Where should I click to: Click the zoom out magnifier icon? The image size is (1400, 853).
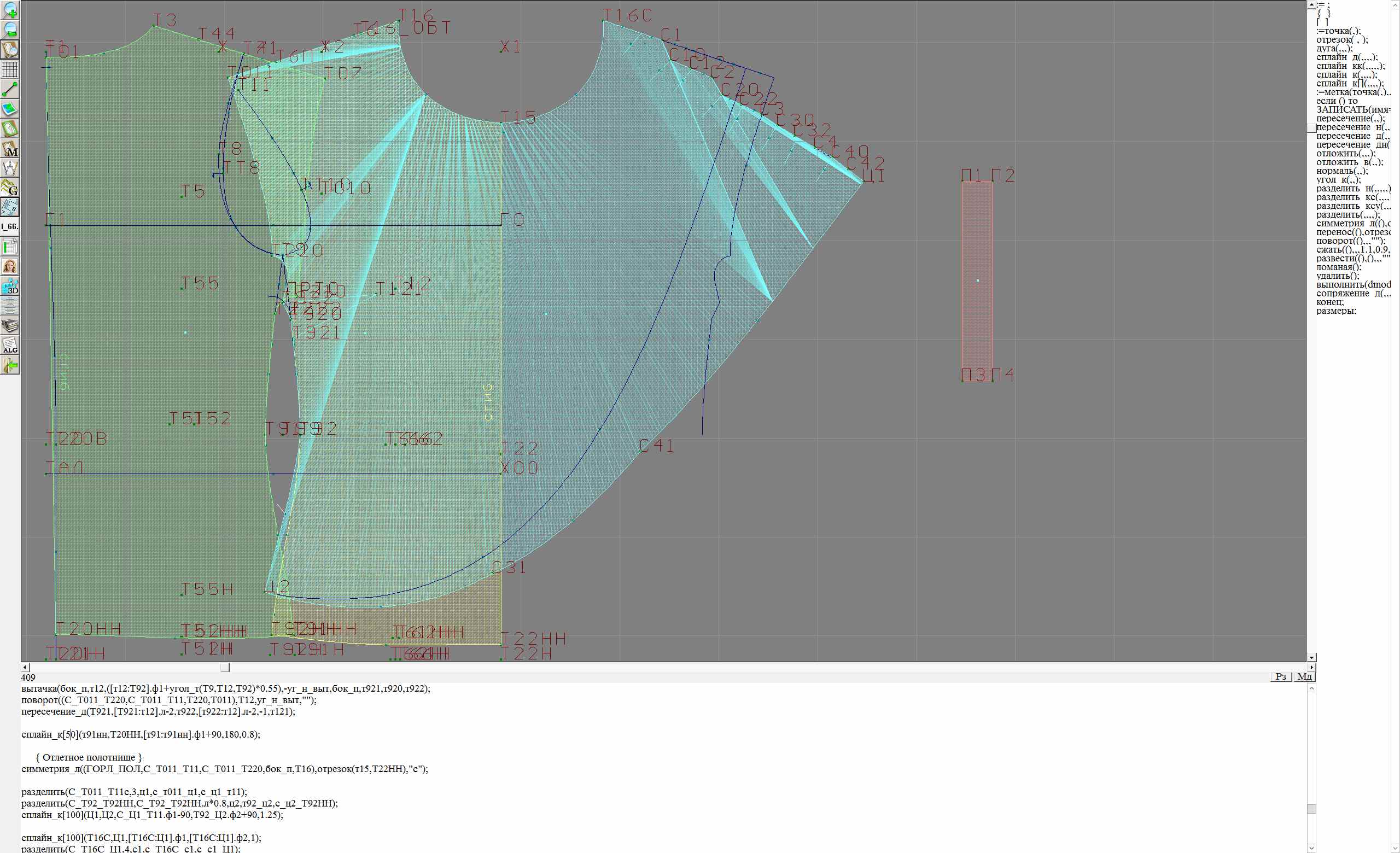(x=10, y=30)
